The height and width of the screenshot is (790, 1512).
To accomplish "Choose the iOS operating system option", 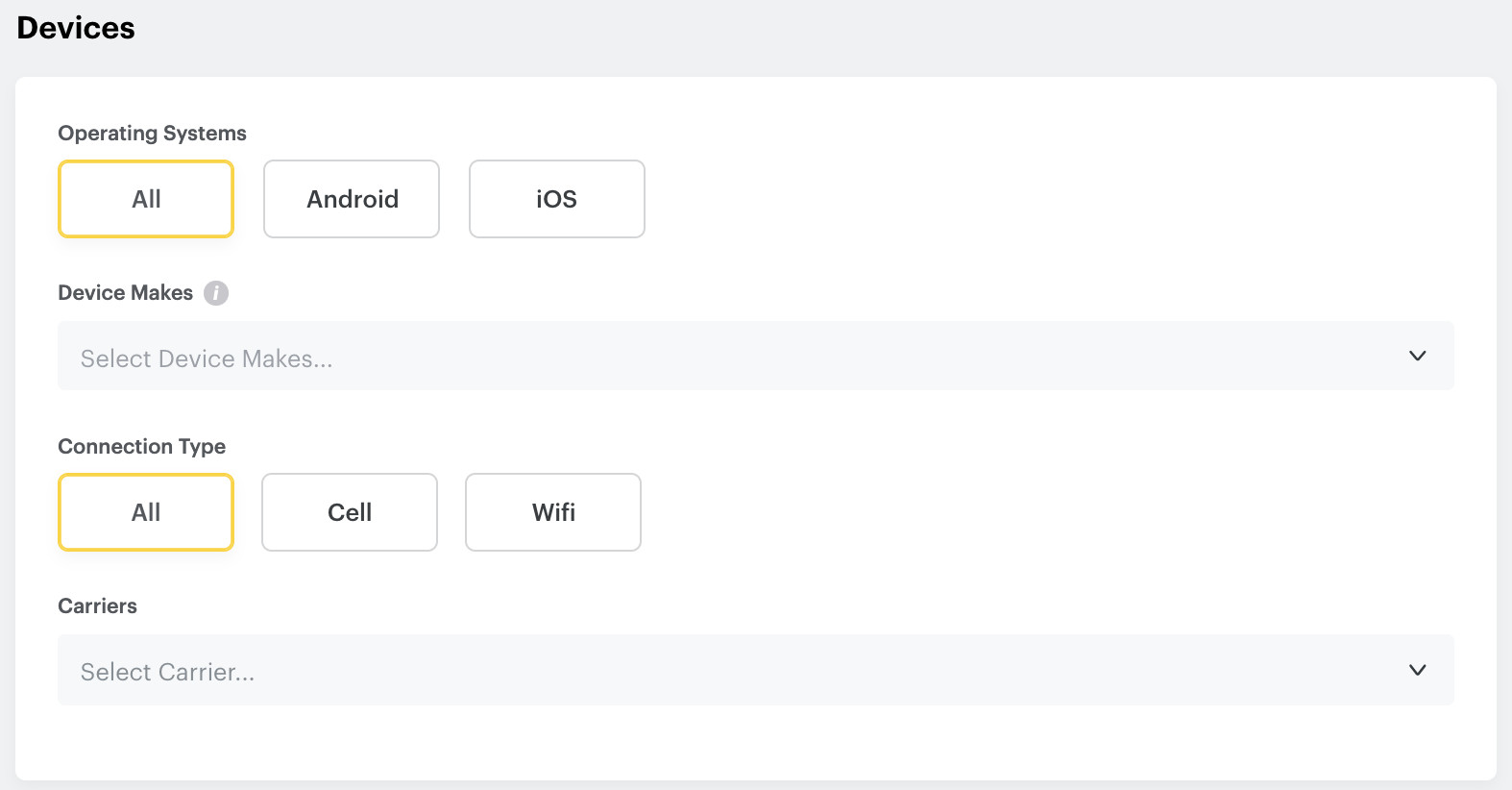I will [x=557, y=199].
